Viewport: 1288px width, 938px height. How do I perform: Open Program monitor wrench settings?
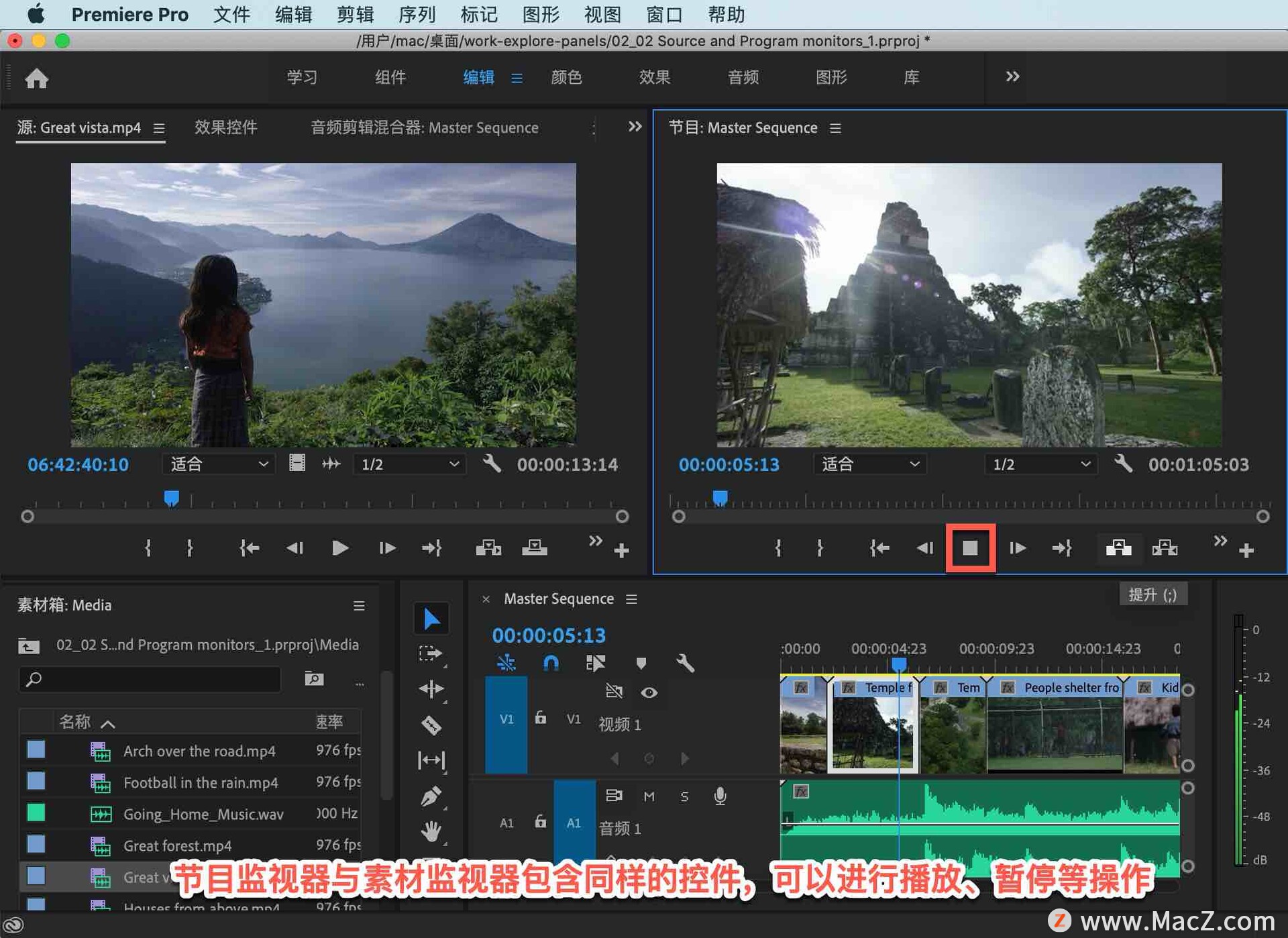pyautogui.click(x=1124, y=464)
